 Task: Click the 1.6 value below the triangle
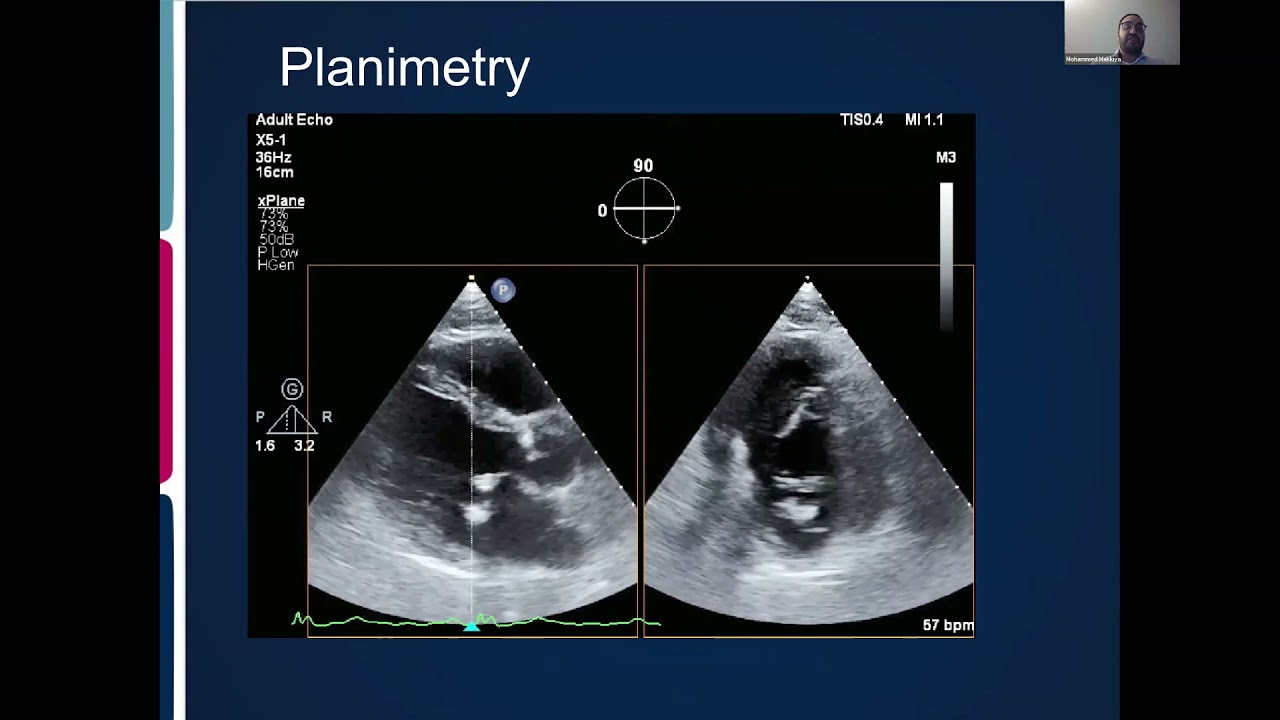tap(265, 446)
